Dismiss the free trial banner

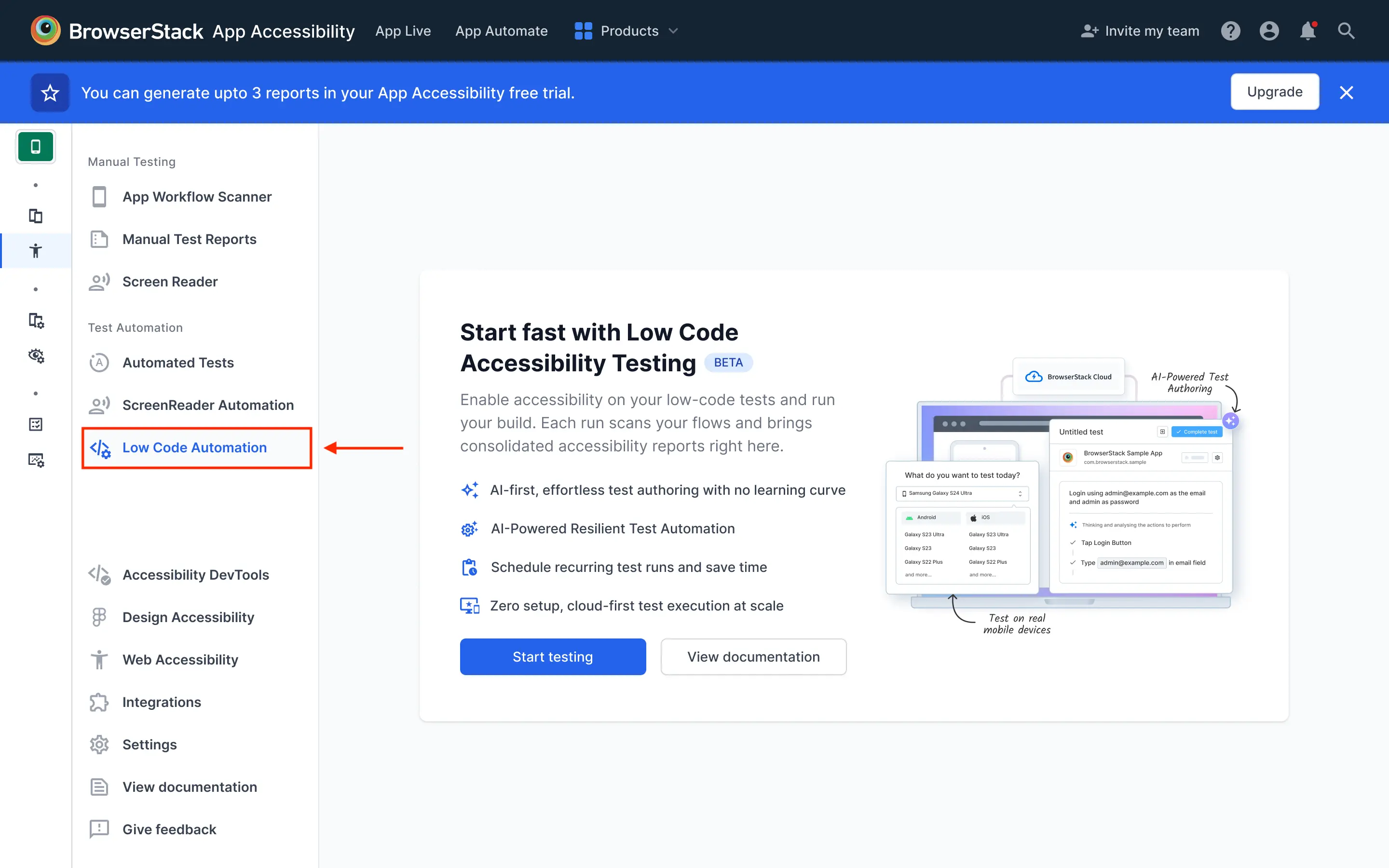tap(1346, 93)
